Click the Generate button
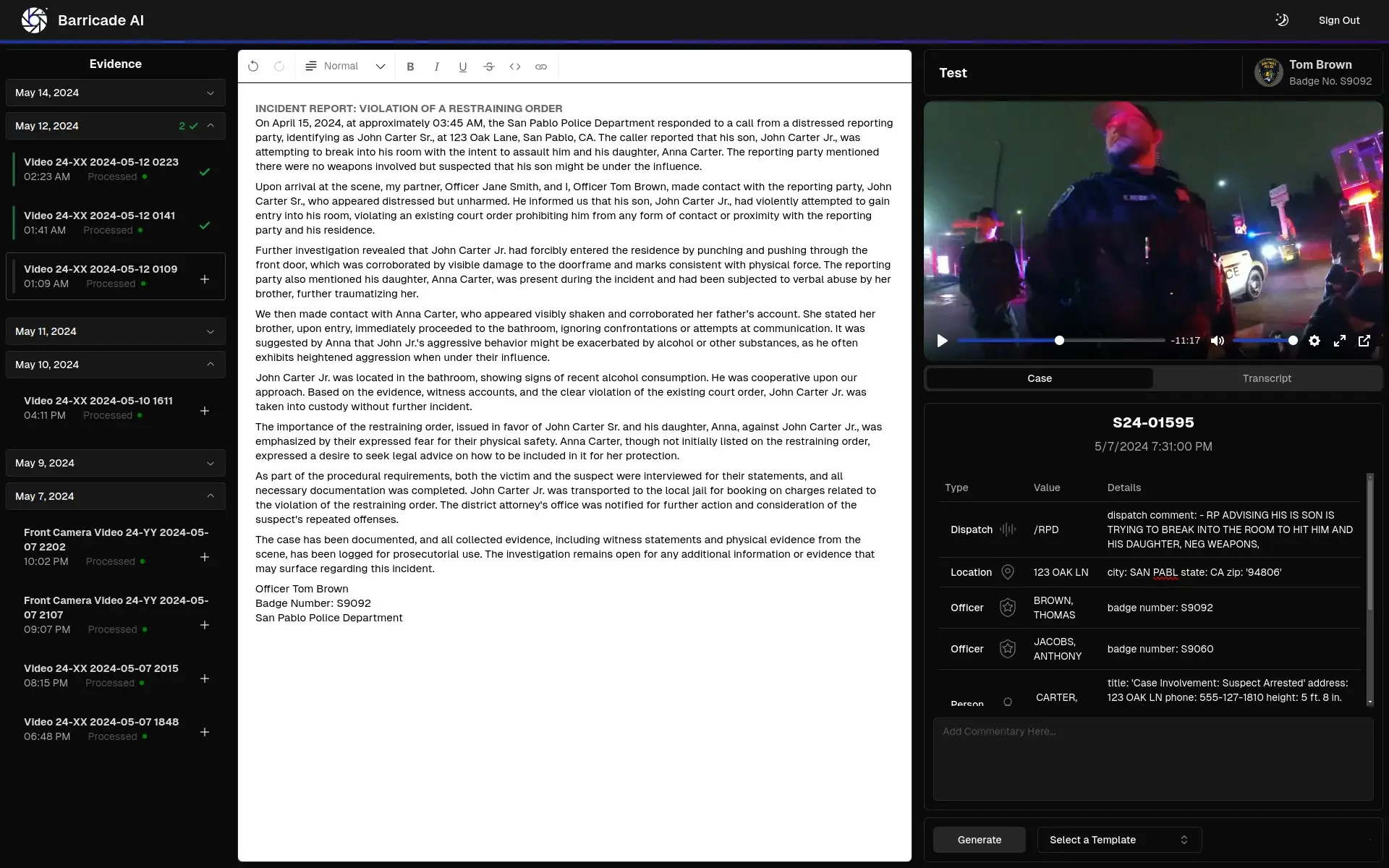Viewport: 1389px width, 868px height. pyautogui.click(x=979, y=840)
